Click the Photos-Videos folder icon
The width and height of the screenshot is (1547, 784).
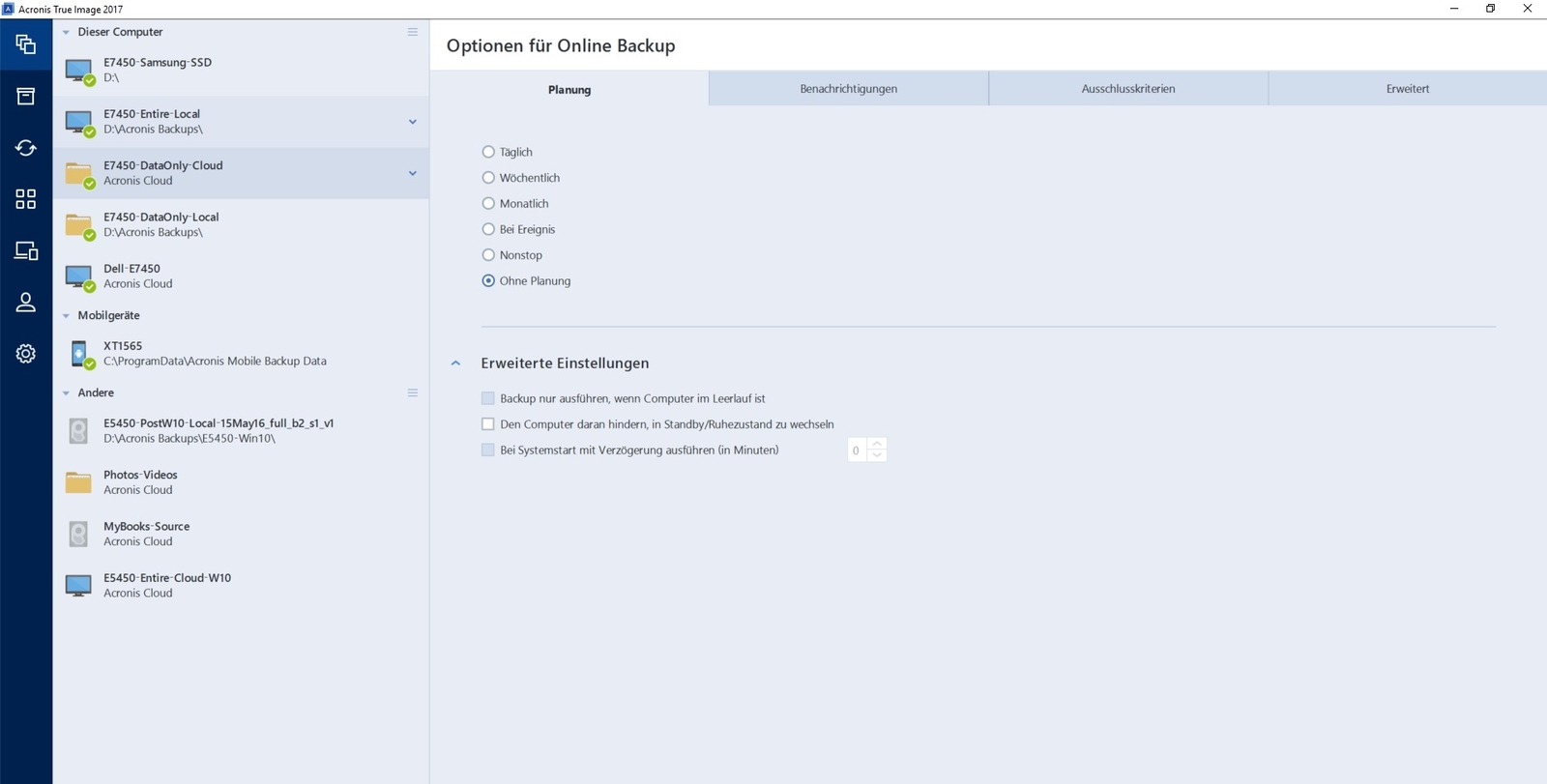click(78, 482)
